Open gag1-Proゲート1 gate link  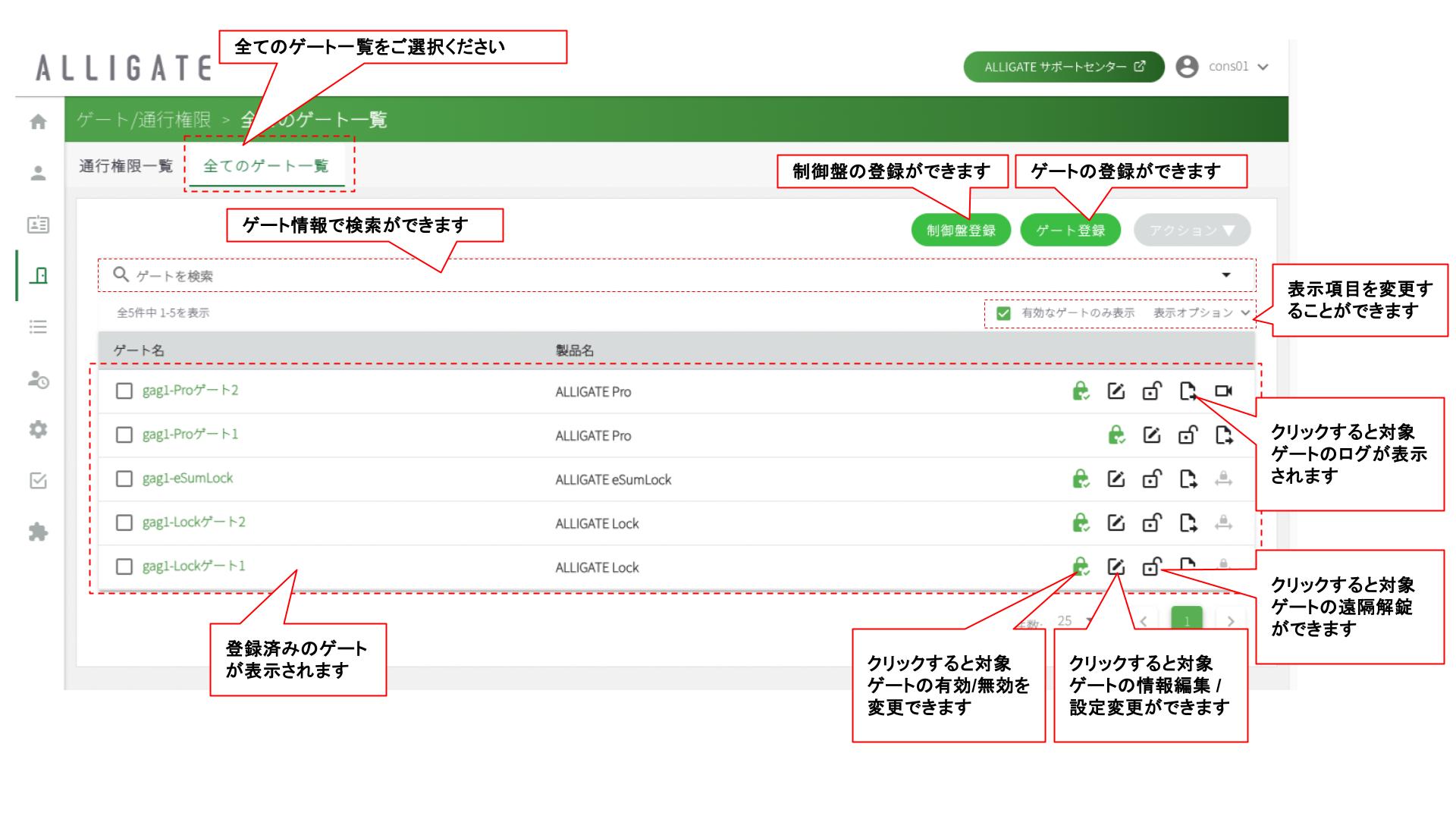190,435
